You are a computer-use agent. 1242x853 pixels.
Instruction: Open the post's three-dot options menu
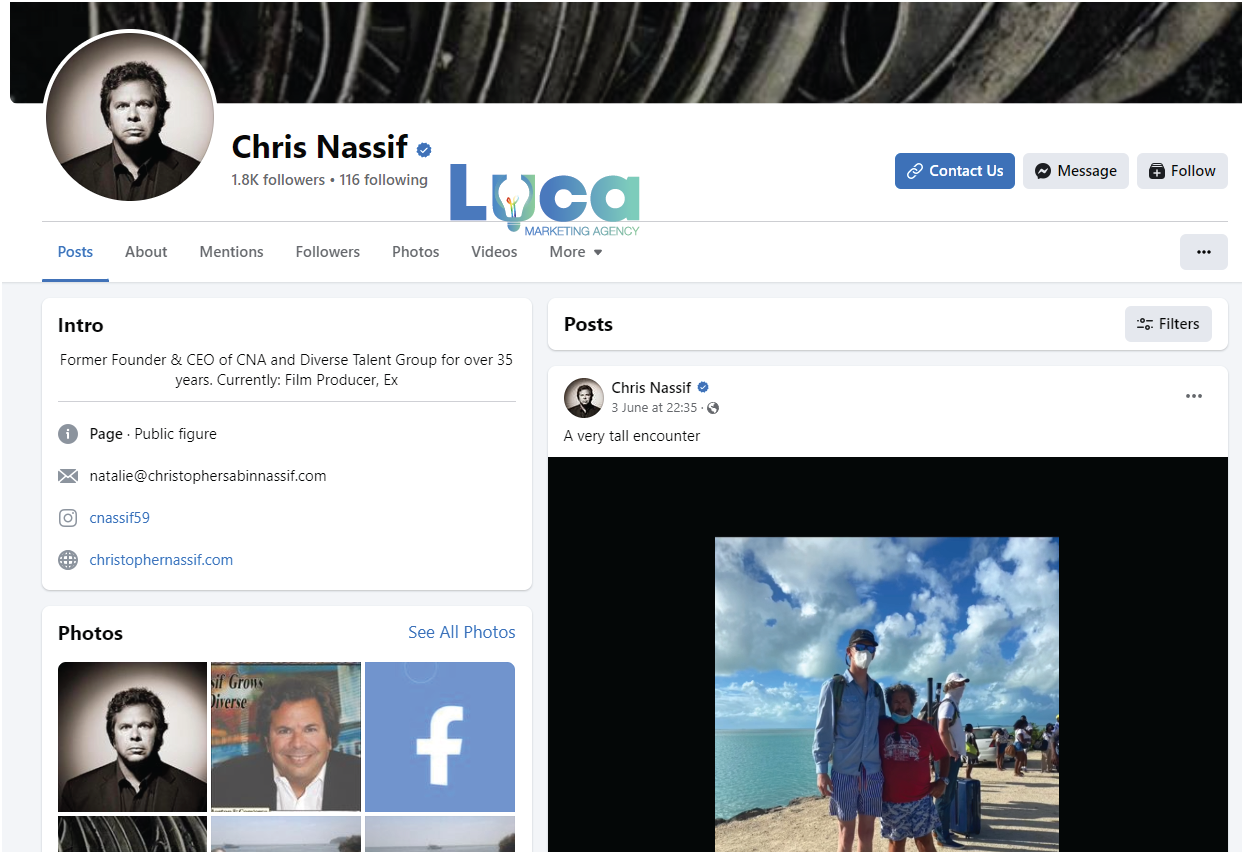click(1194, 396)
